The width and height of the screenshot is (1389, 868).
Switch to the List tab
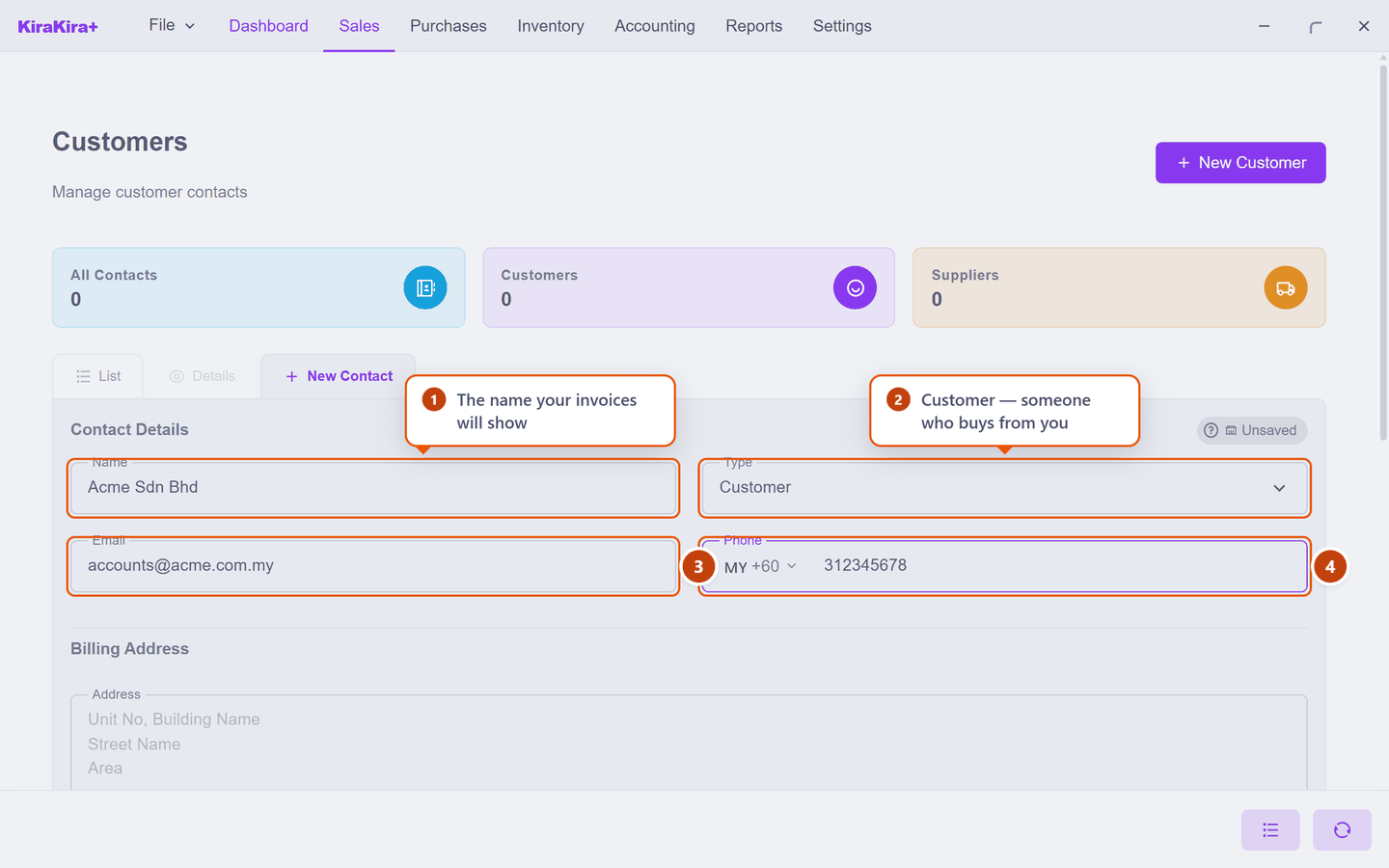coord(98,376)
